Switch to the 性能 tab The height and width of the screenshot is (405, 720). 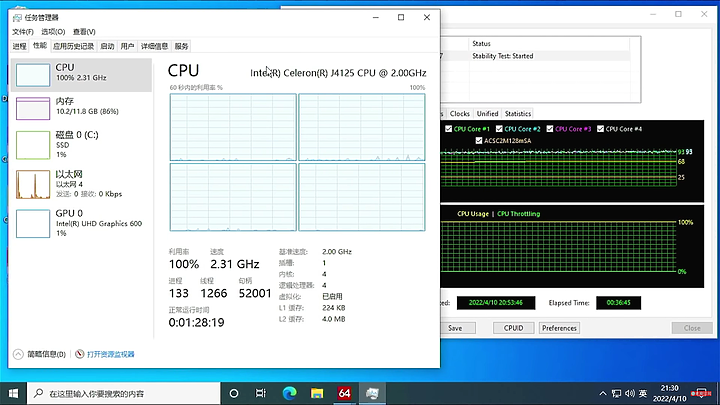click(x=39, y=45)
